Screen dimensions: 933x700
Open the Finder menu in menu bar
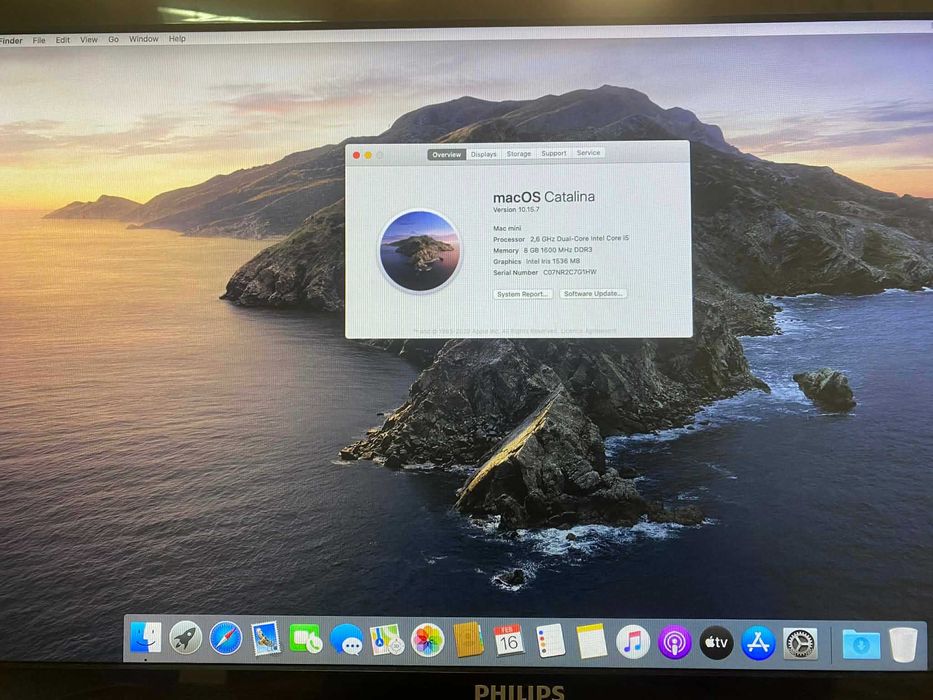tap(11, 41)
